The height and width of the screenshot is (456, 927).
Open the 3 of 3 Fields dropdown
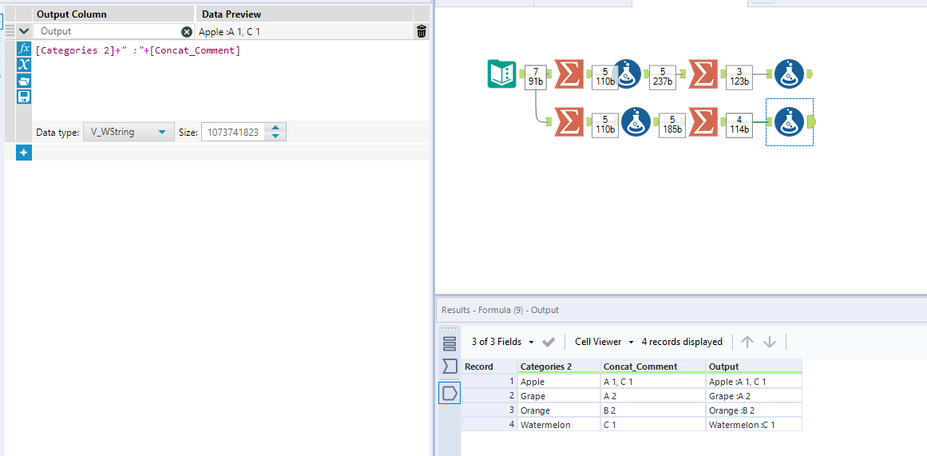tap(503, 342)
